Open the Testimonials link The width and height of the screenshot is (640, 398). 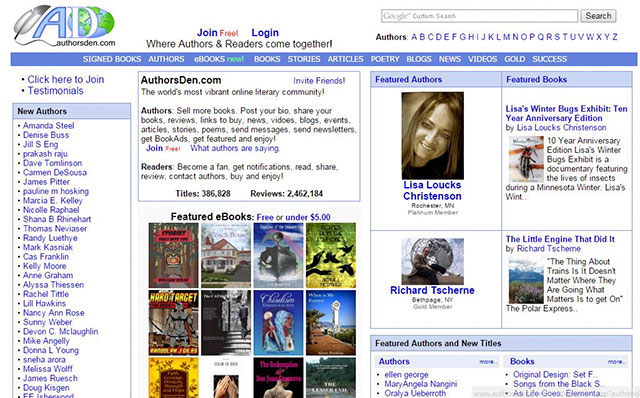point(56,91)
